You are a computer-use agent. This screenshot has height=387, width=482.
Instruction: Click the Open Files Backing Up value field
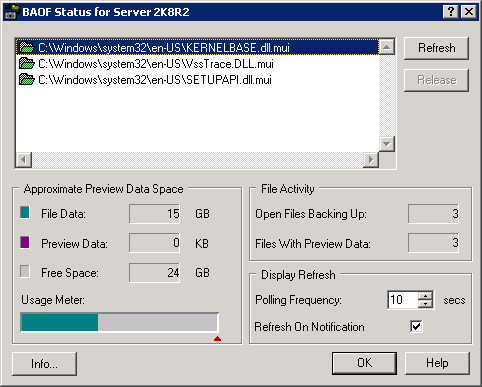coord(433,214)
